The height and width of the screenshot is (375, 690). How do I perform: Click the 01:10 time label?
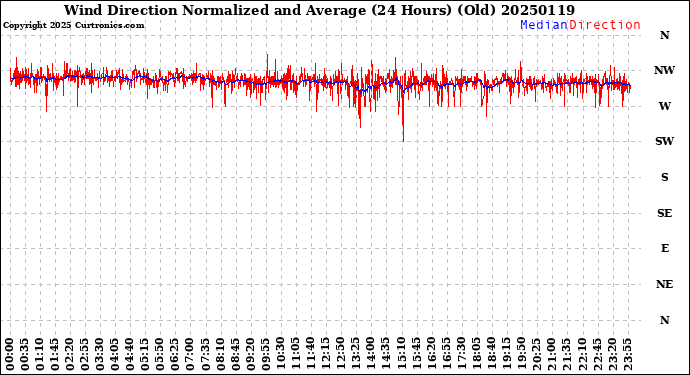pyautogui.click(x=40, y=354)
